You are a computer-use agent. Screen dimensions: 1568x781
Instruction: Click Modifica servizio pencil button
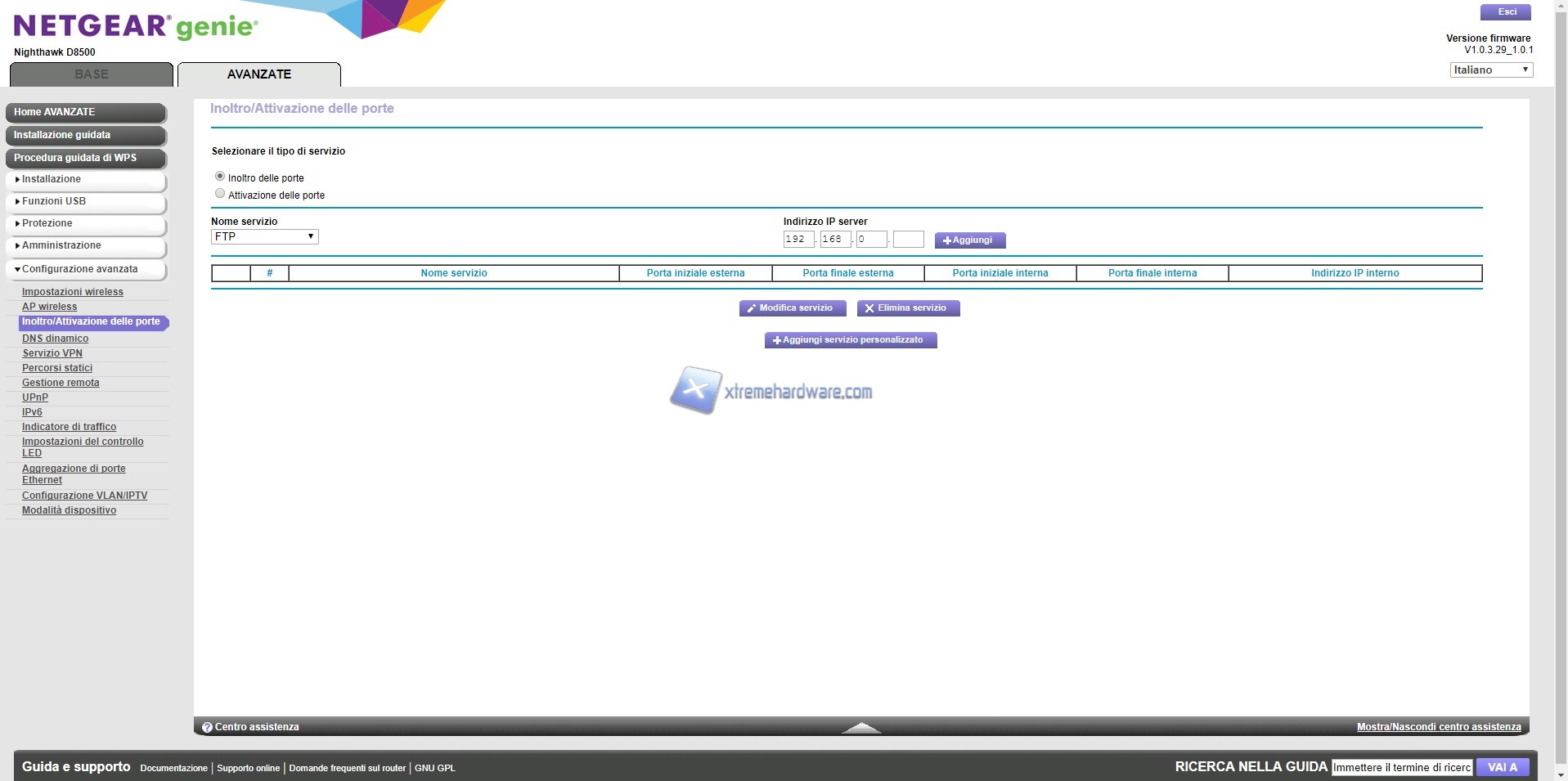pos(792,308)
